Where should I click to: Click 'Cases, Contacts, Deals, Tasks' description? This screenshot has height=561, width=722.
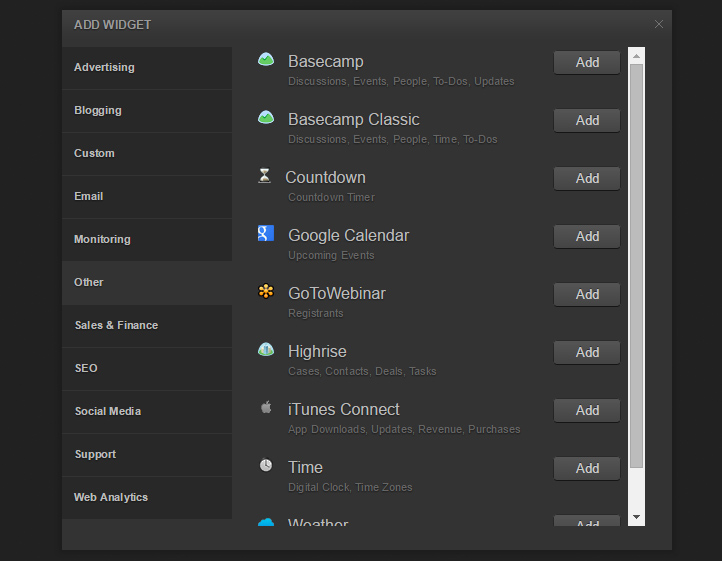pos(362,371)
